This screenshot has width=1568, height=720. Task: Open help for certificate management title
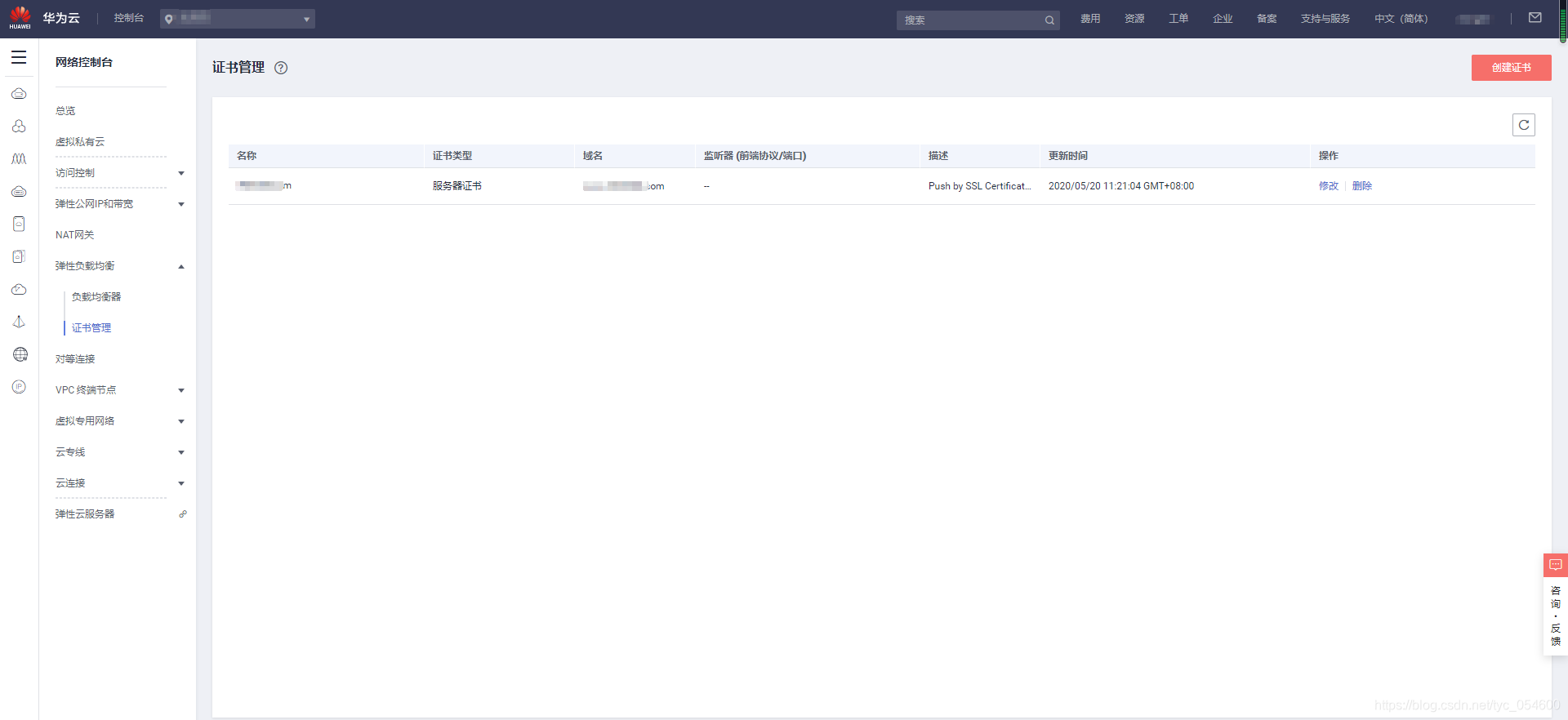(281, 68)
